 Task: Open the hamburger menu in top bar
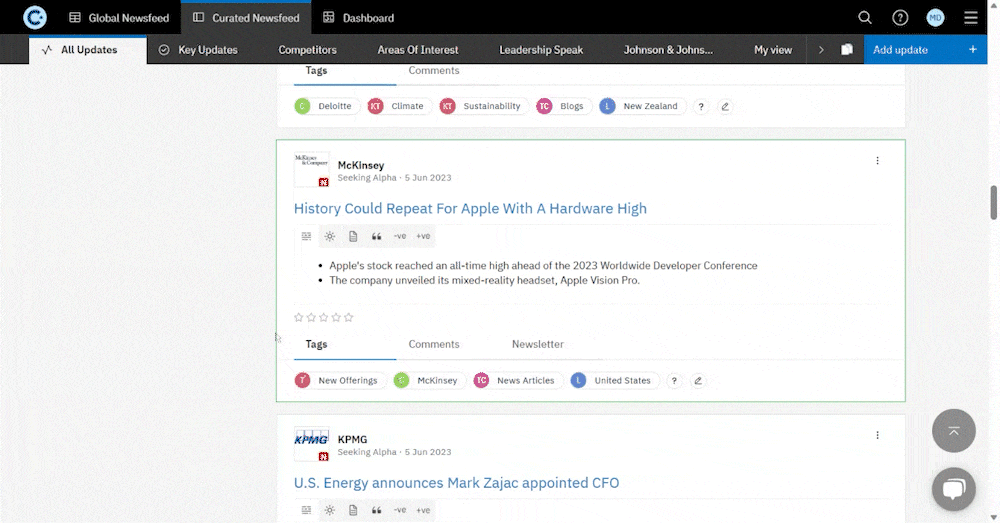tap(971, 18)
